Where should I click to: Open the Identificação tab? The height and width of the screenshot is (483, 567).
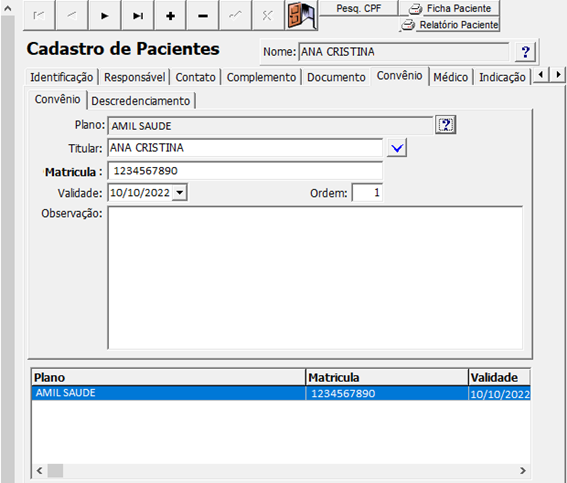[61, 77]
